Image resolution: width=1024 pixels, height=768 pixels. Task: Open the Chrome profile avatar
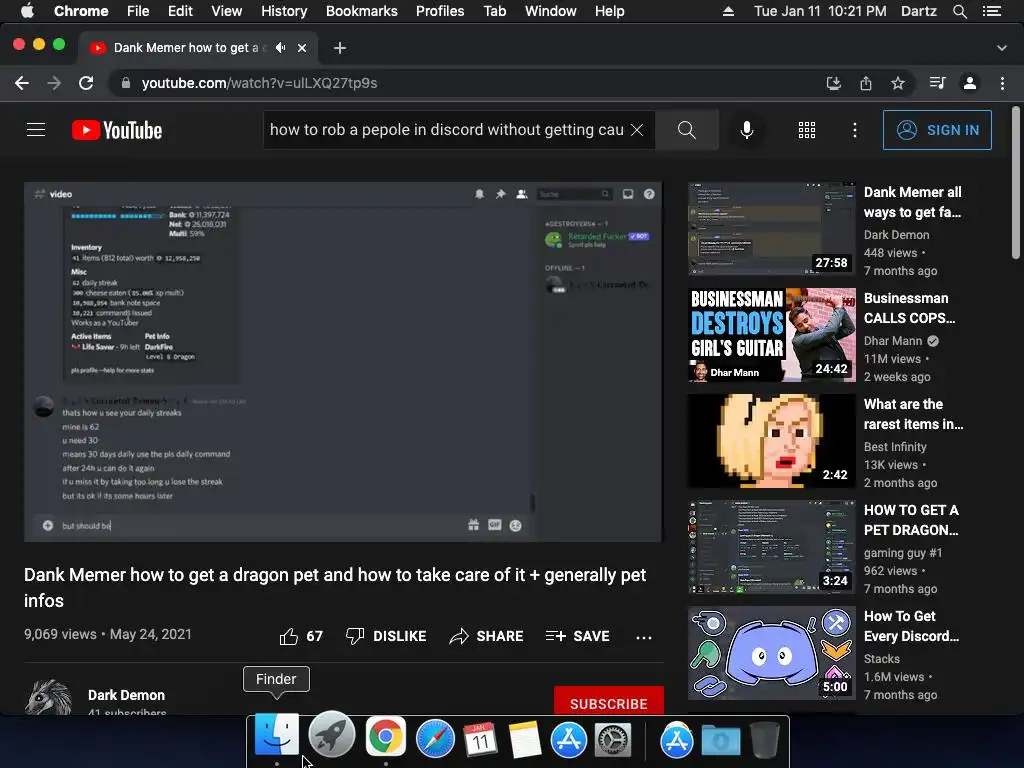pyautogui.click(x=970, y=83)
